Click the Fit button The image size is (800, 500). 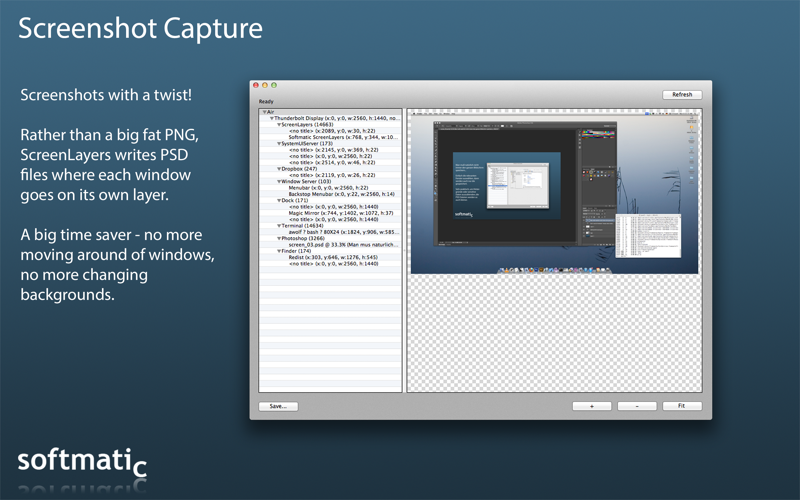coord(682,406)
